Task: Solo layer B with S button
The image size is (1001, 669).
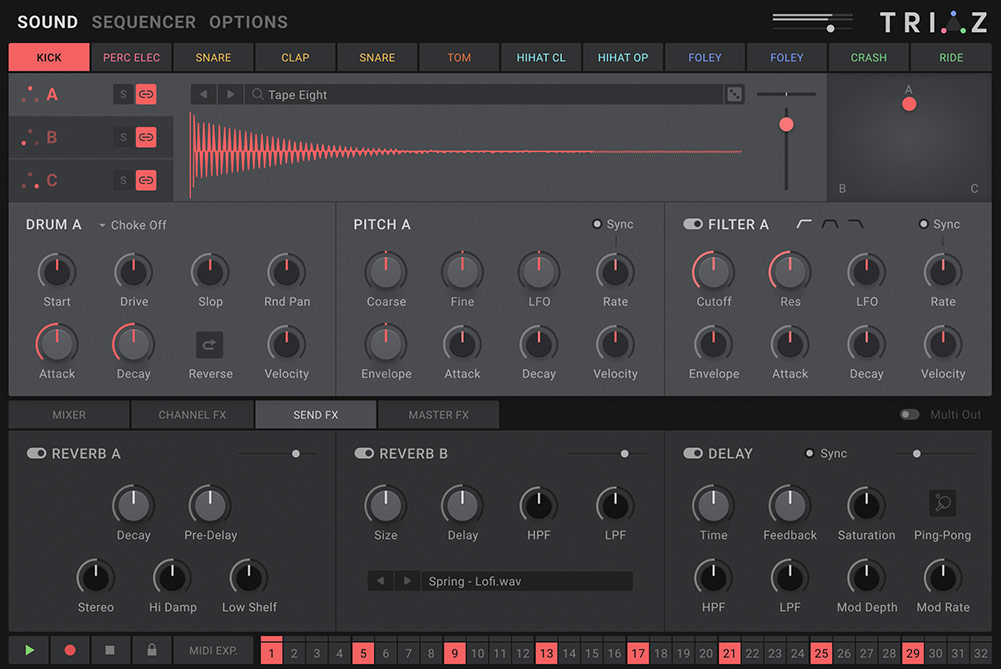Action: point(124,137)
